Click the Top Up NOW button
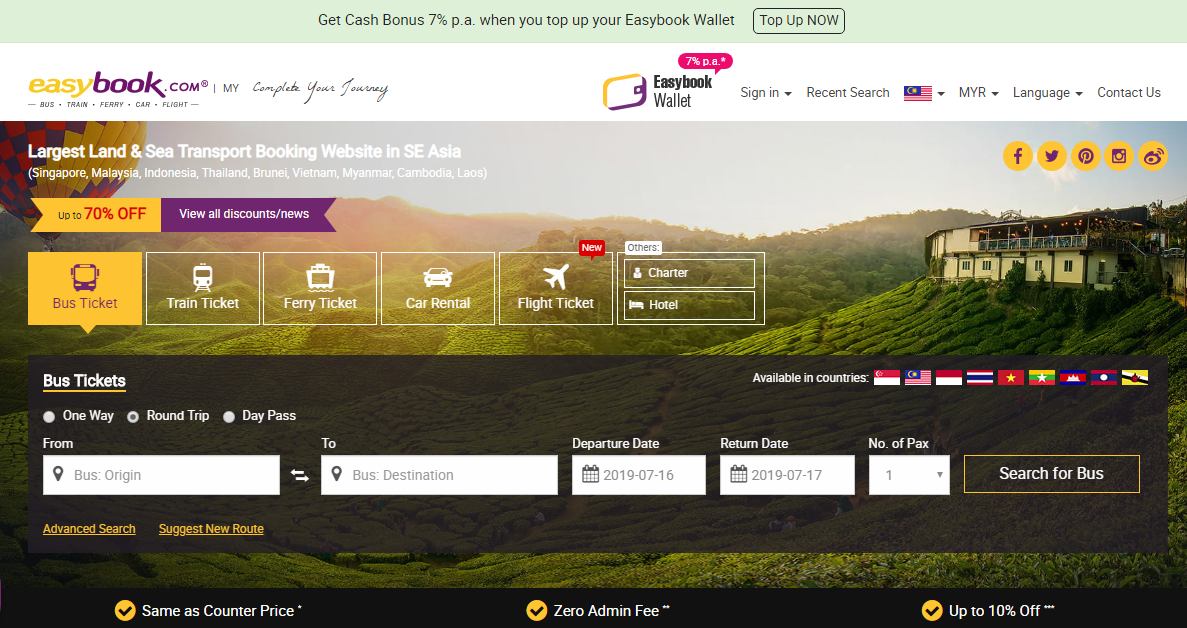 (x=799, y=20)
